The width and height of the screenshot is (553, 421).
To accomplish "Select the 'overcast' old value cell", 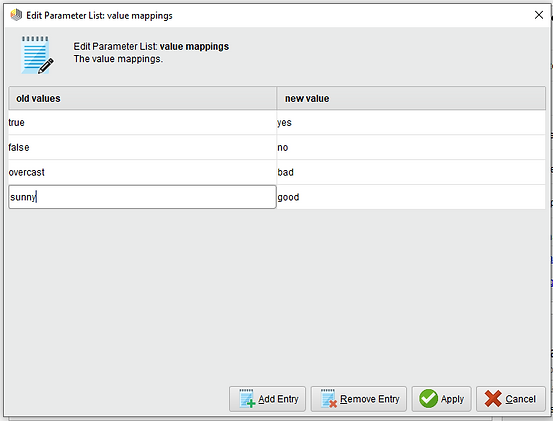I will pyautogui.click(x=142, y=172).
